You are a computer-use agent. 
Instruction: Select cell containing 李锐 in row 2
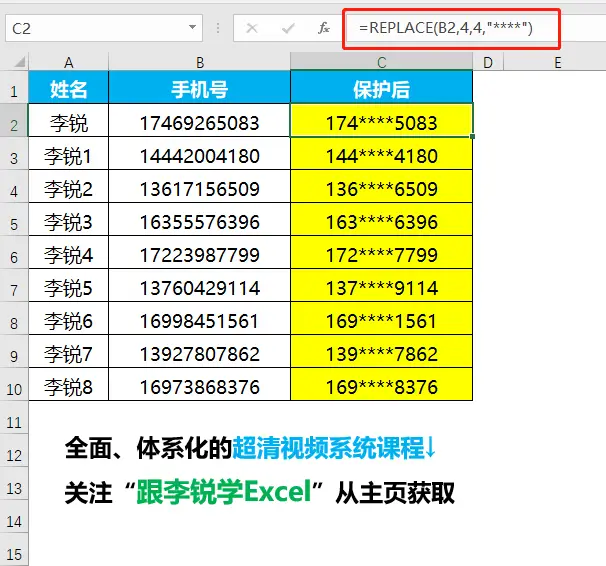[68, 120]
